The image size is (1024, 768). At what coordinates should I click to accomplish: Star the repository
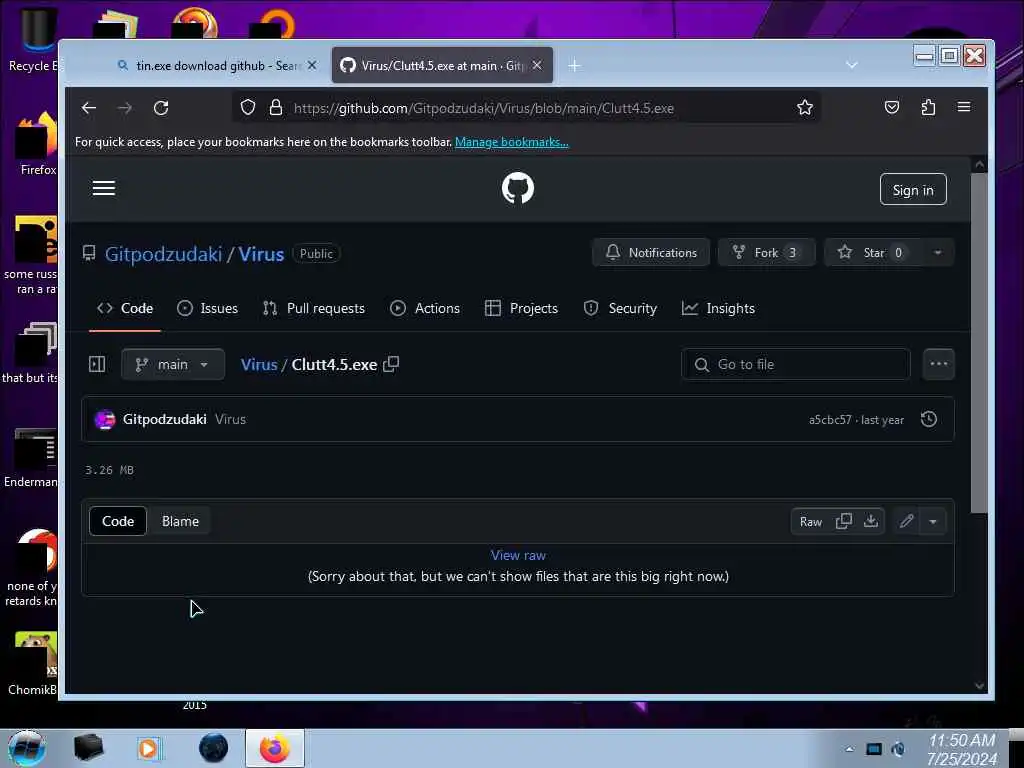point(873,253)
